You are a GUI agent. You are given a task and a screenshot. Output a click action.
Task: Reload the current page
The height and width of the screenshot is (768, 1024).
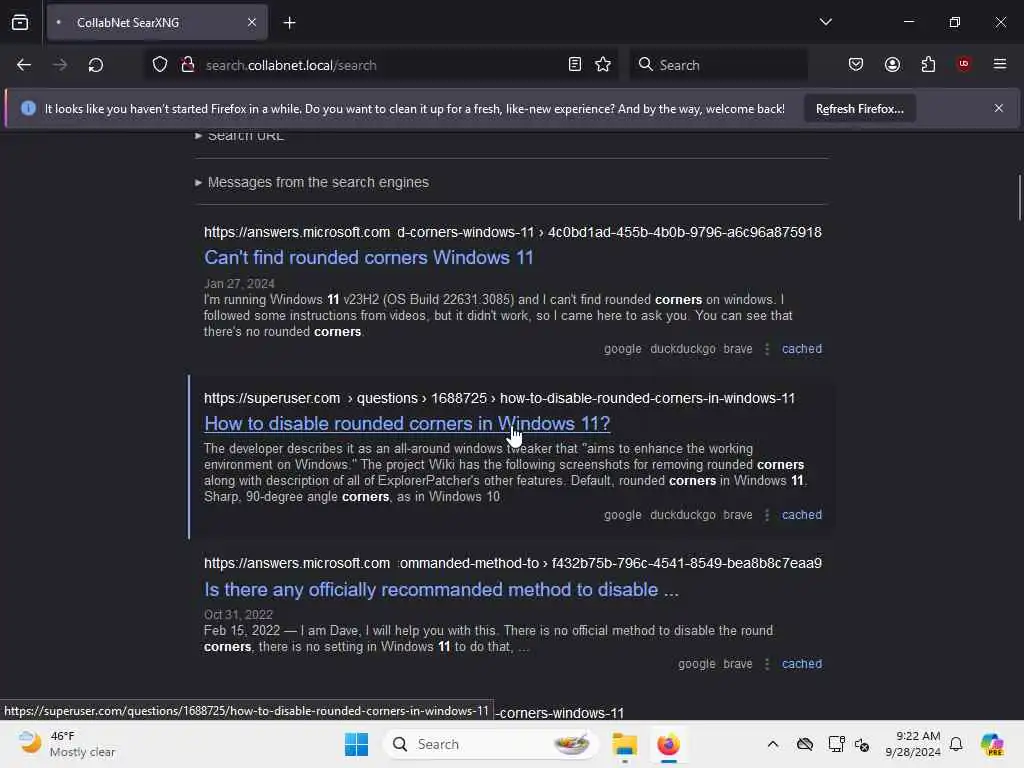95,65
